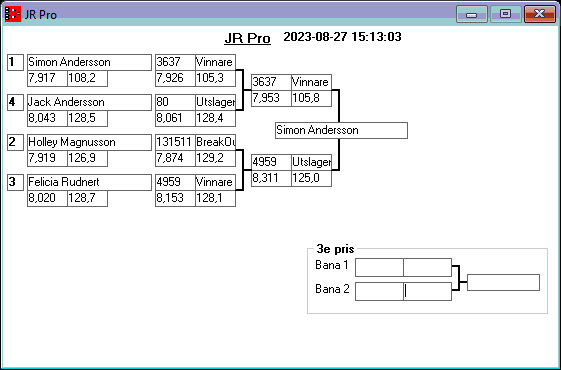This screenshot has height=370, width=561.
Task: Click the Bana 2 second input box
Action: [428, 291]
